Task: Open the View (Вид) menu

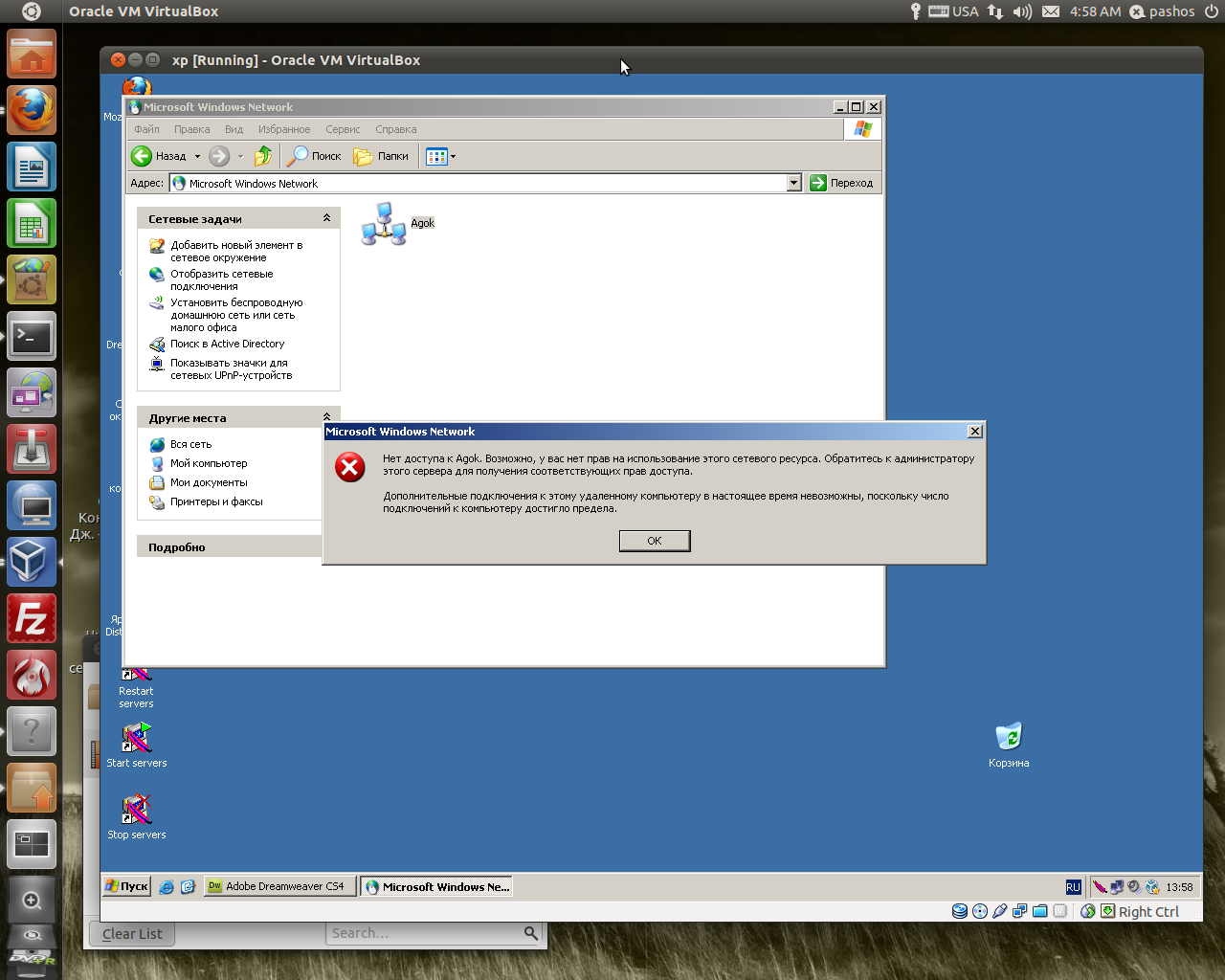Action: coord(234,129)
